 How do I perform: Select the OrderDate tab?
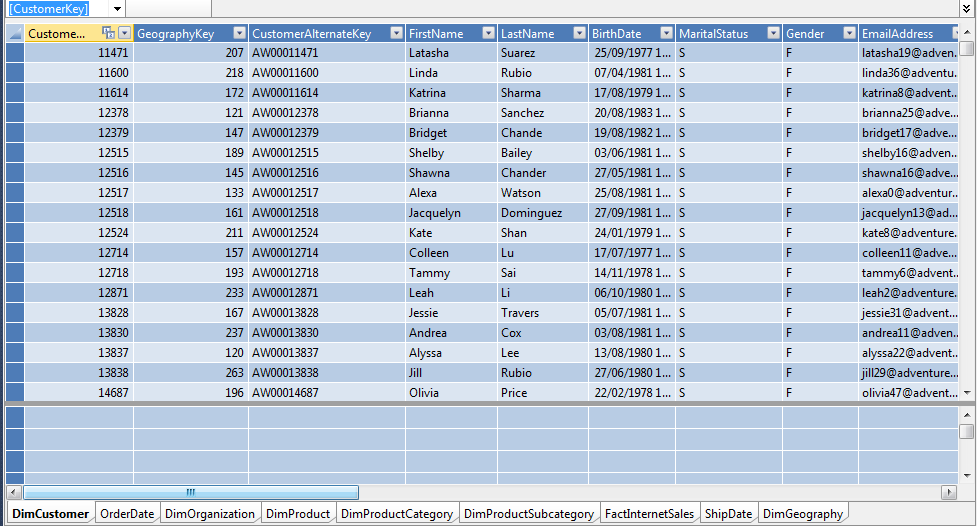(127, 514)
